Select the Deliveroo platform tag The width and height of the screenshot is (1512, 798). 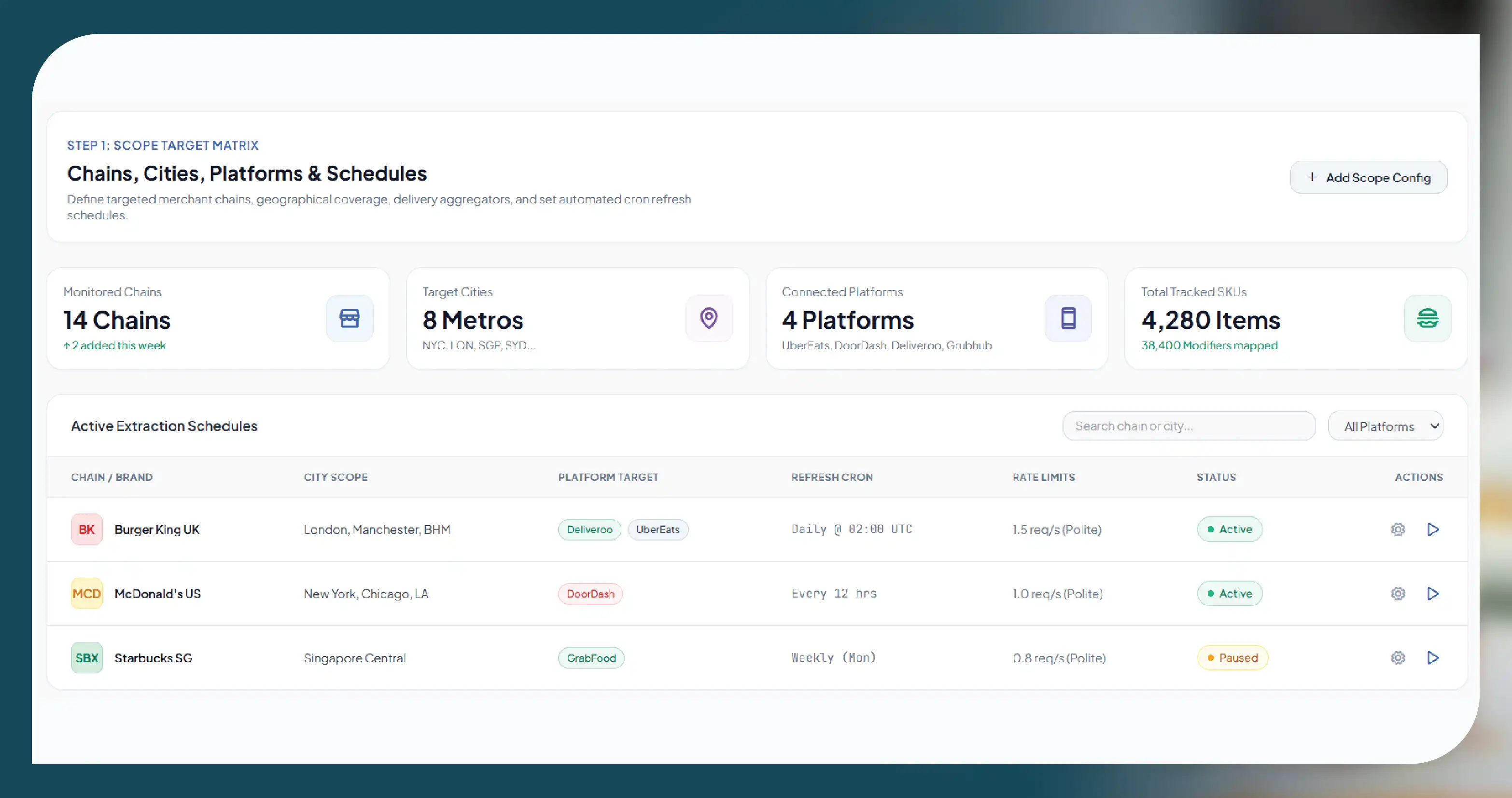tap(589, 529)
